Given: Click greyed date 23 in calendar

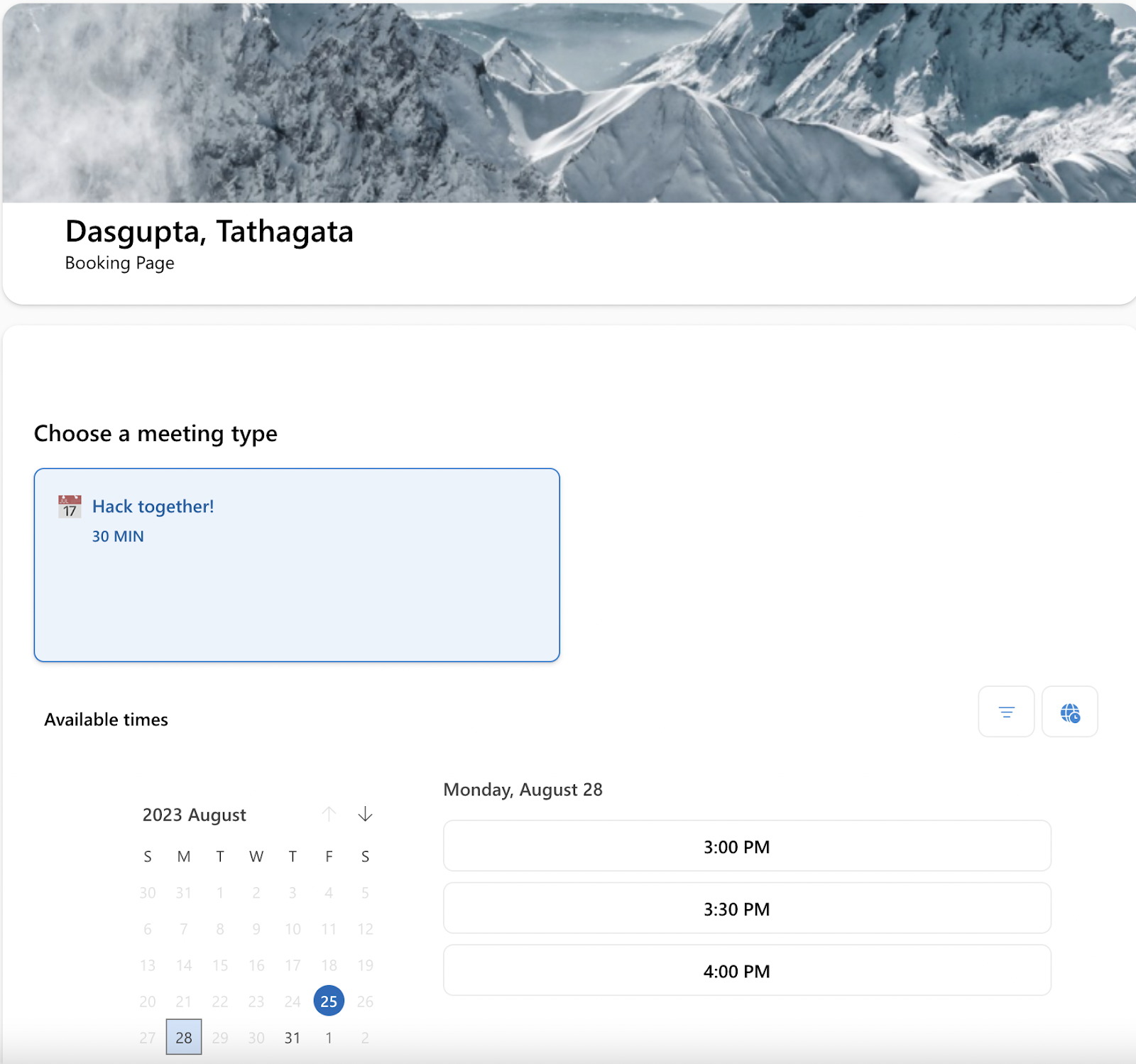Looking at the screenshot, I should pyautogui.click(x=256, y=1001).
